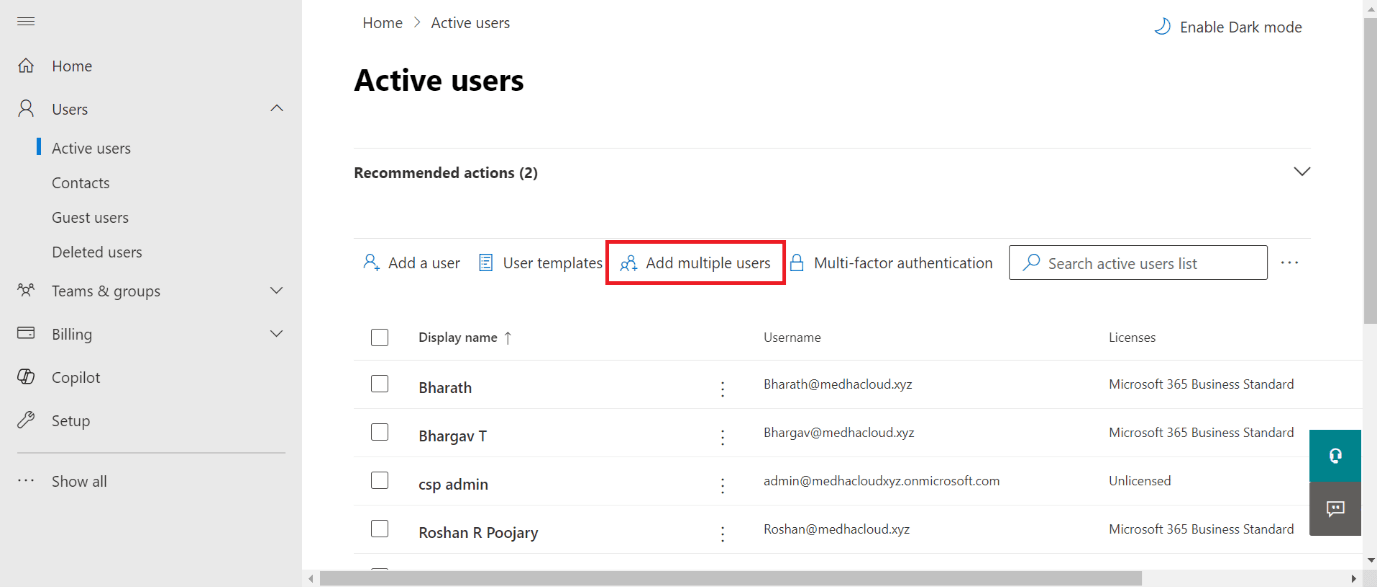This screenshot has width=1377, height=587.
Task: Open the help support panel icon
Action: tap(1335, 455)
